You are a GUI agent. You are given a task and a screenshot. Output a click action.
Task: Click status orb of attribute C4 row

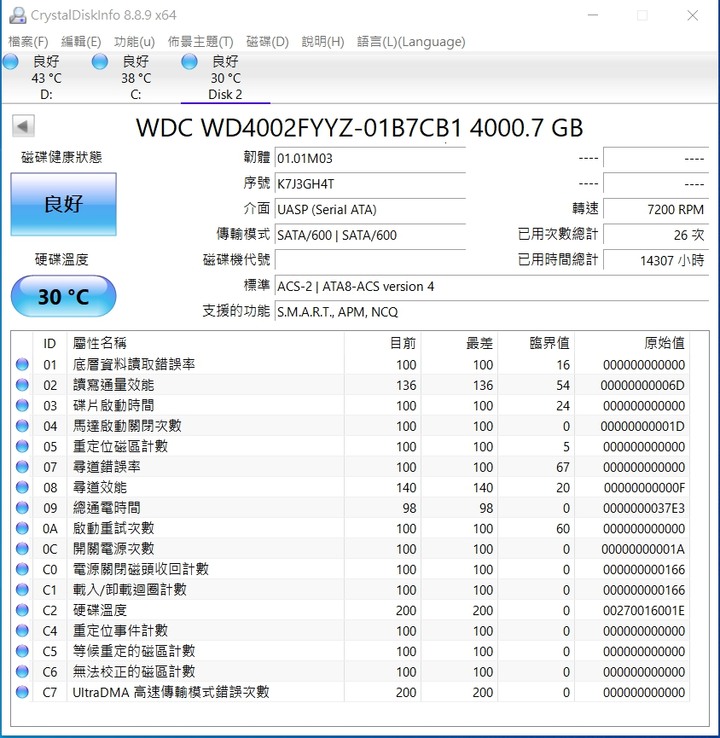click(x=22, y=631)
